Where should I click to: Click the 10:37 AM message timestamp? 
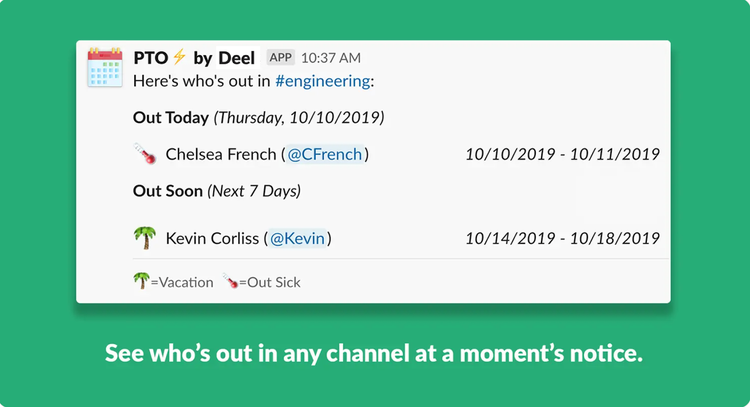pyautogui.click(x=331, y=58)
